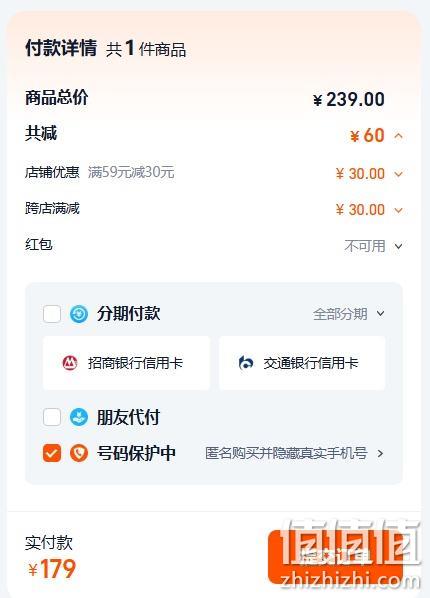Click the 实付款 ¥179 amount
The image size is (430, 598).
point(52,569)
